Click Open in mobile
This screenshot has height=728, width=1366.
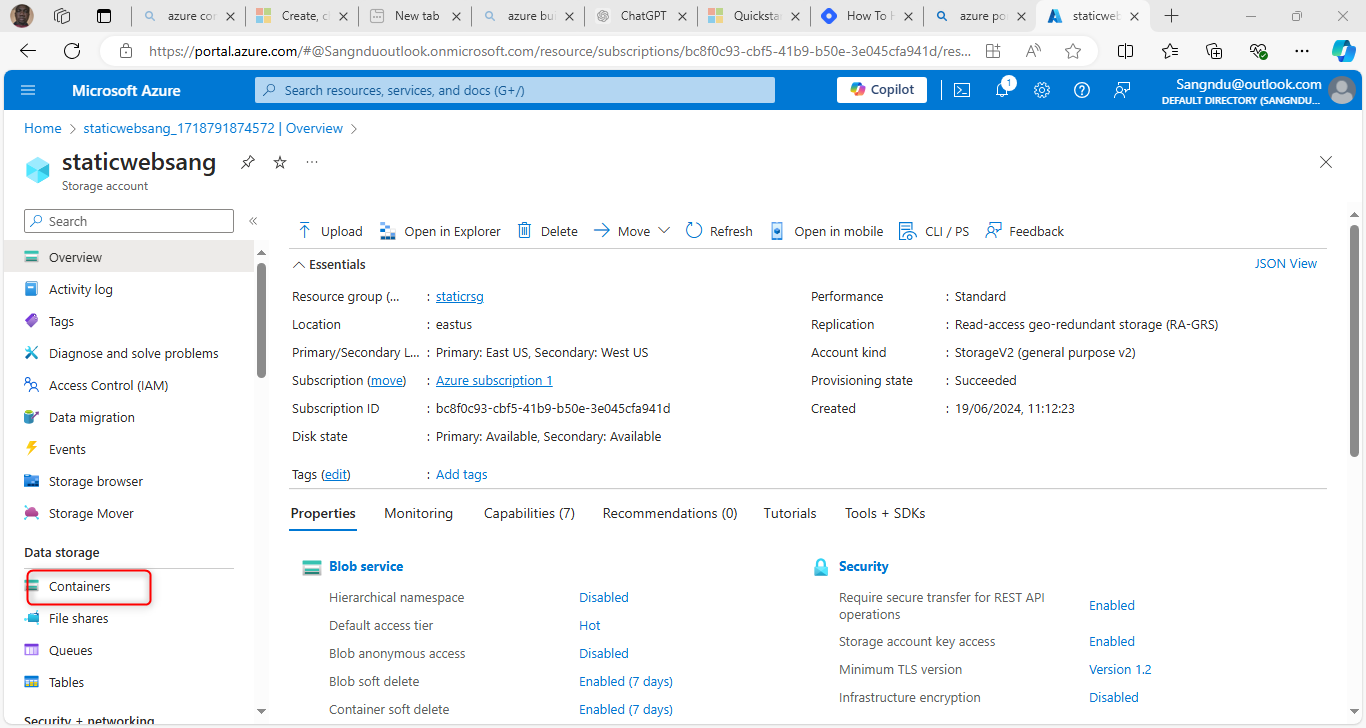(826, 231)
